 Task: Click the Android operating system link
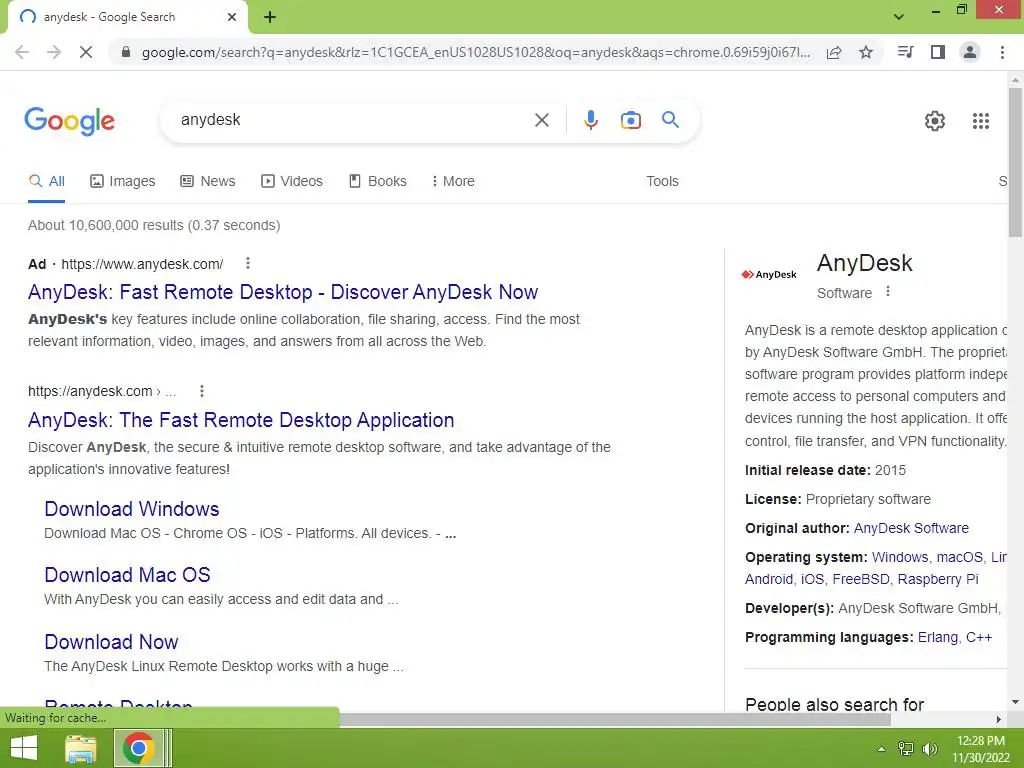[769, 579]
